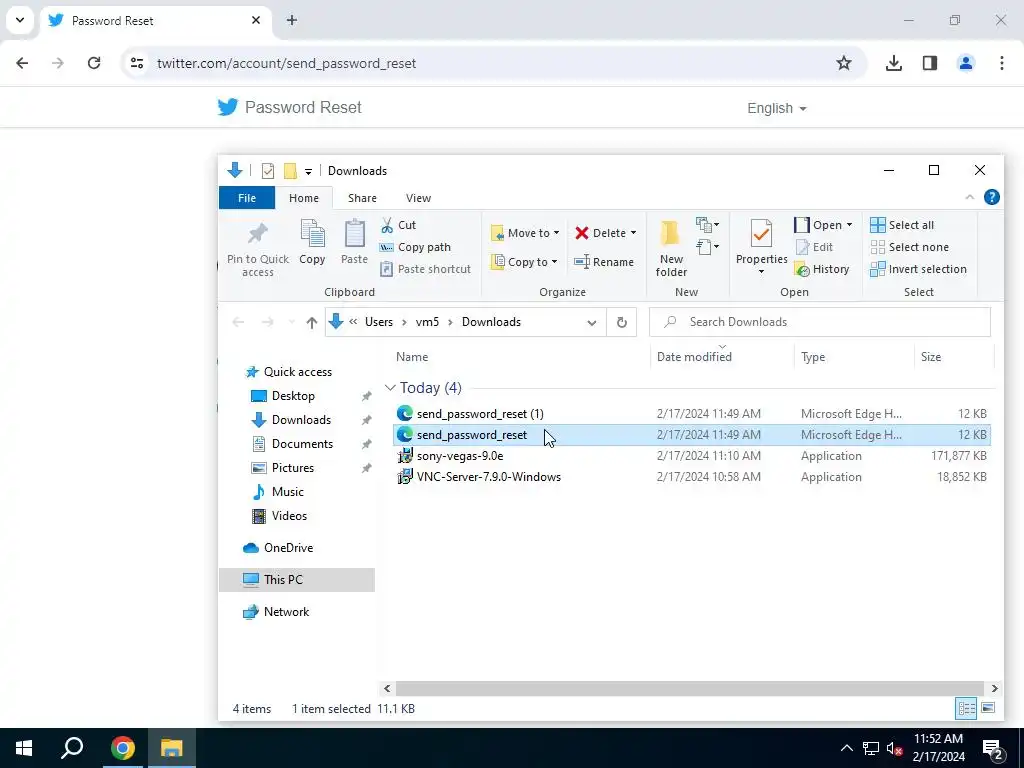Click the Copy ribbon icon
Viewport: 1024px width, 768px height.
point(312,234)
